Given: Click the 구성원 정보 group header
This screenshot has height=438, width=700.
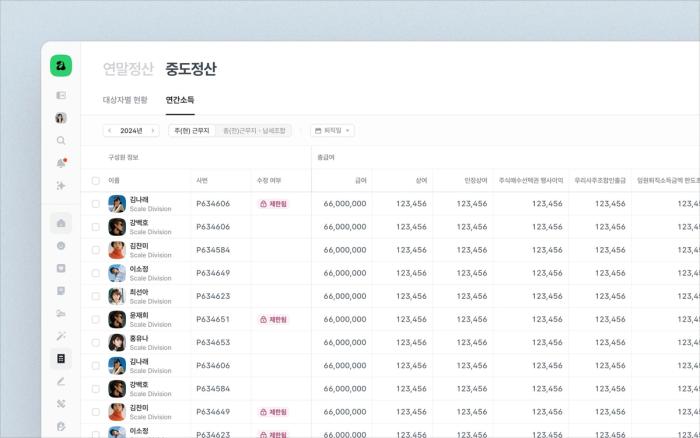Looking at the screenshot, I should (x=123, y=157).
